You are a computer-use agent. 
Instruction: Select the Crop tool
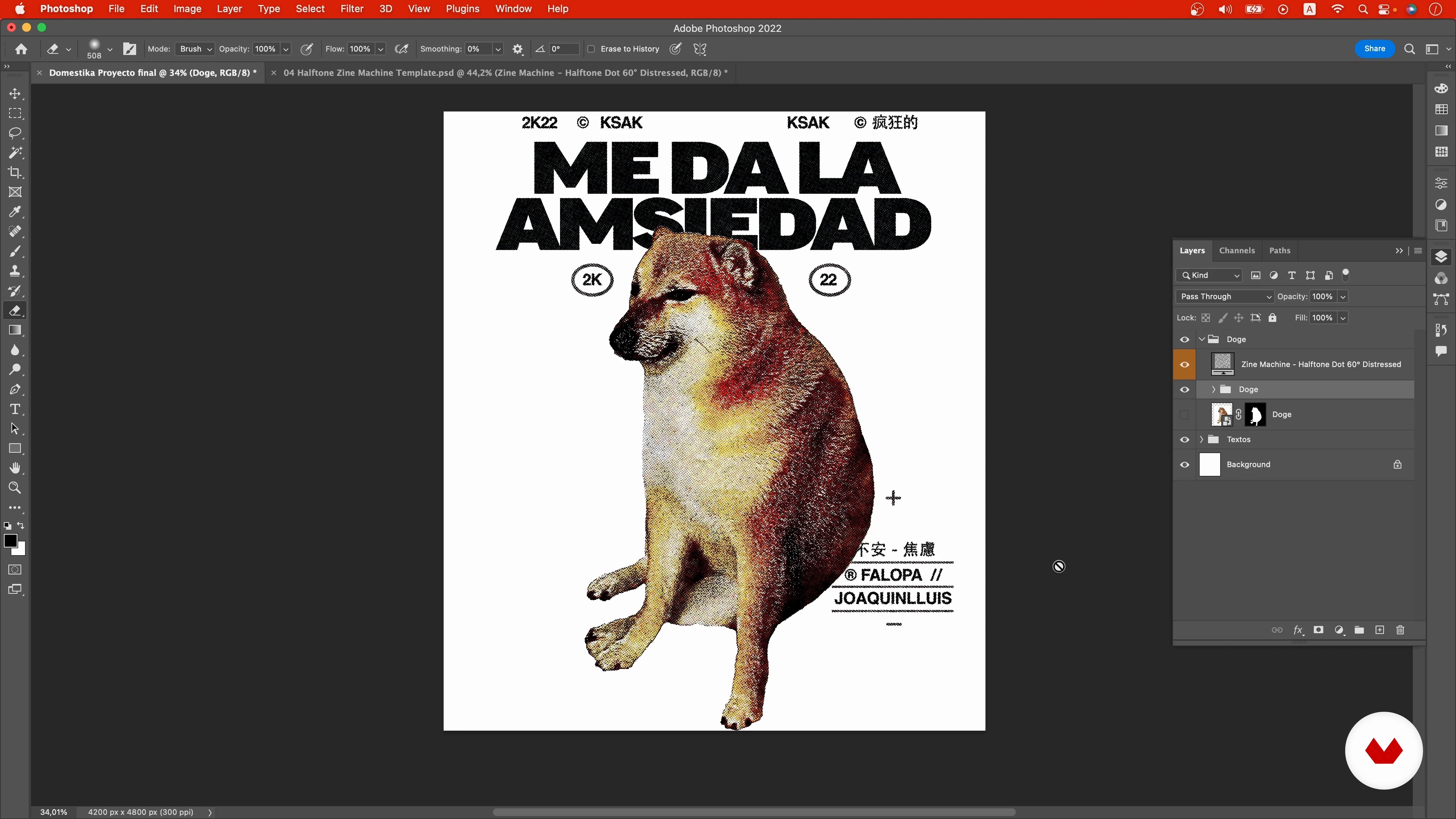click(x=15, y=173)
